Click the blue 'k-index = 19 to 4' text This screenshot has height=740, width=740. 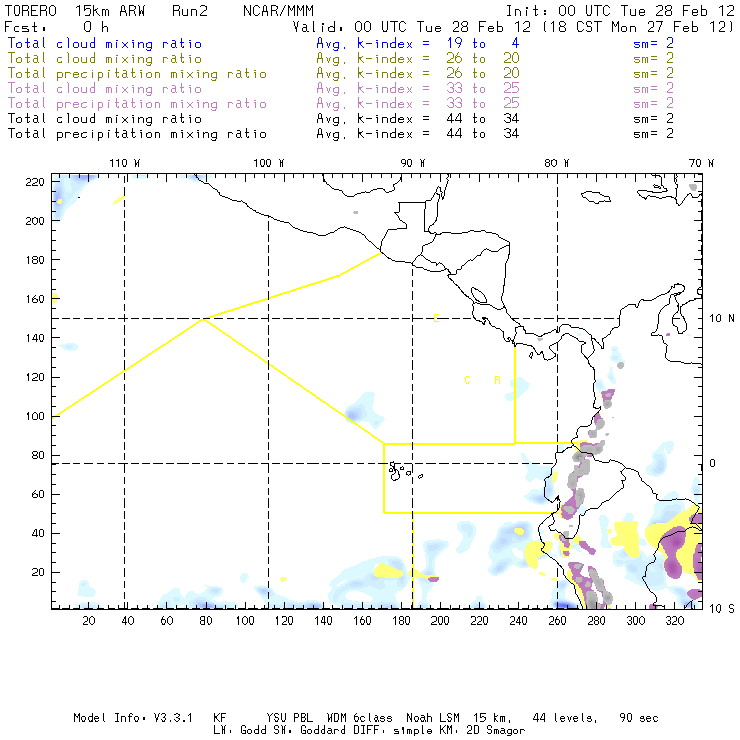[x=438, y=43]
